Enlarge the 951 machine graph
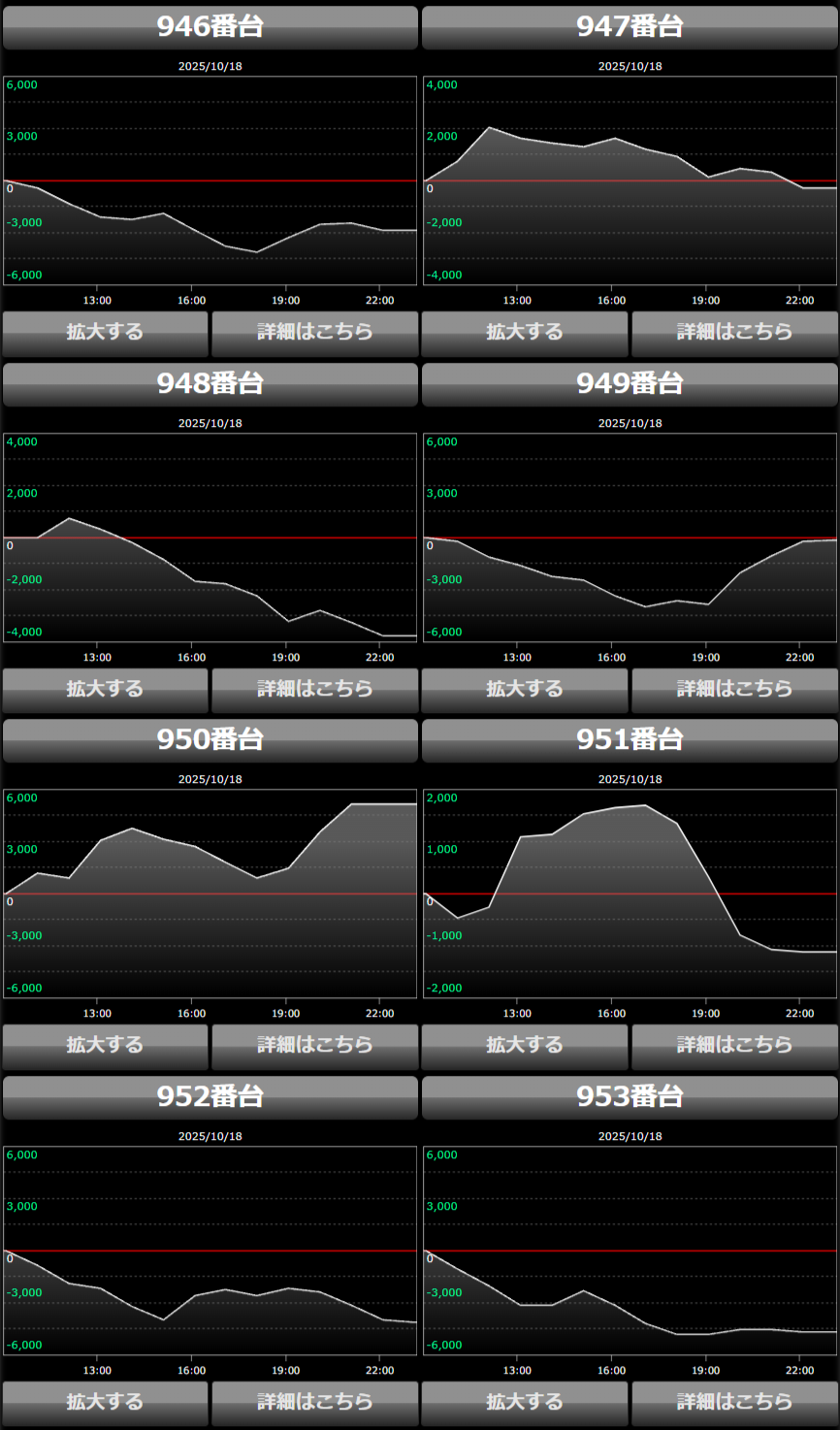 pos(525,1046)
